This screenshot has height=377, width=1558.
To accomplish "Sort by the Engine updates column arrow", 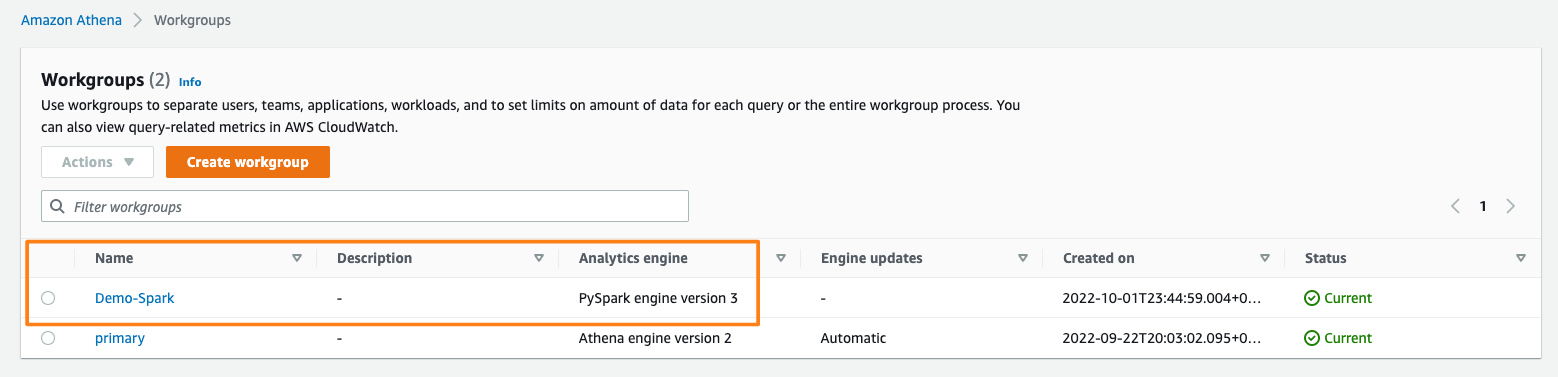I will coord(1023,258).
